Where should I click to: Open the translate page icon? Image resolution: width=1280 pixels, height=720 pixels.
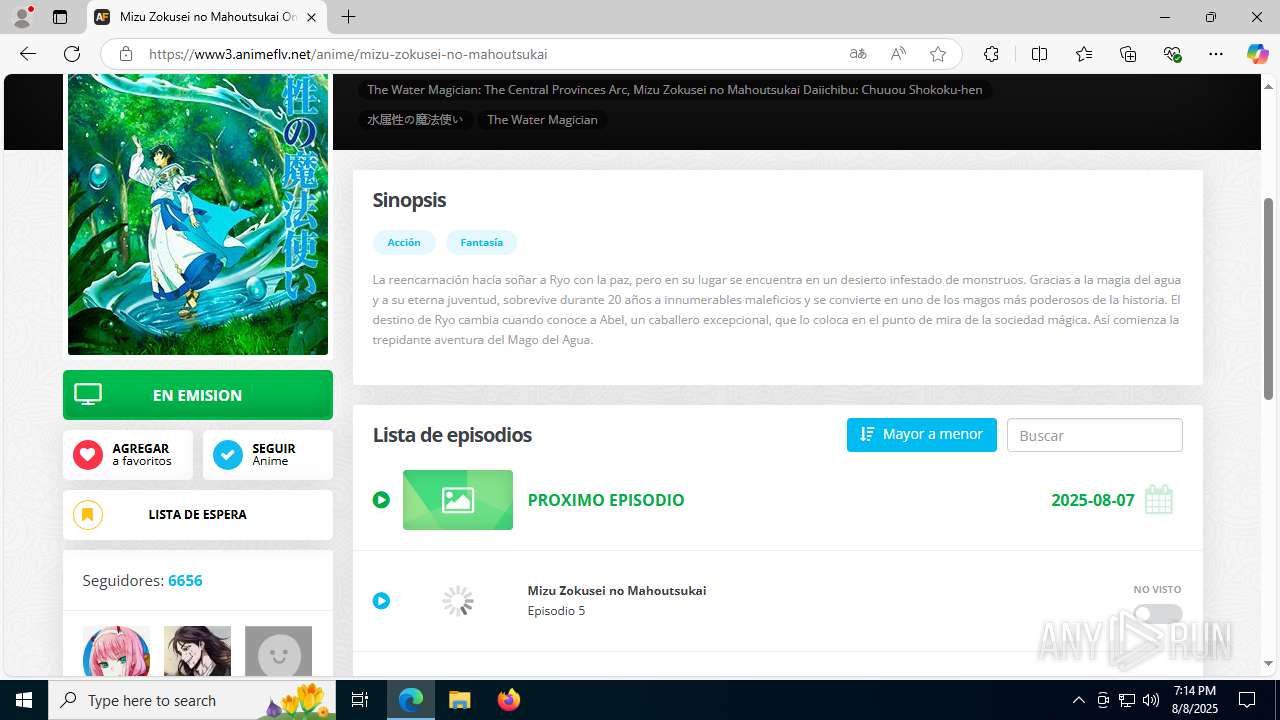pyautogui.click(x=858, y=54)
